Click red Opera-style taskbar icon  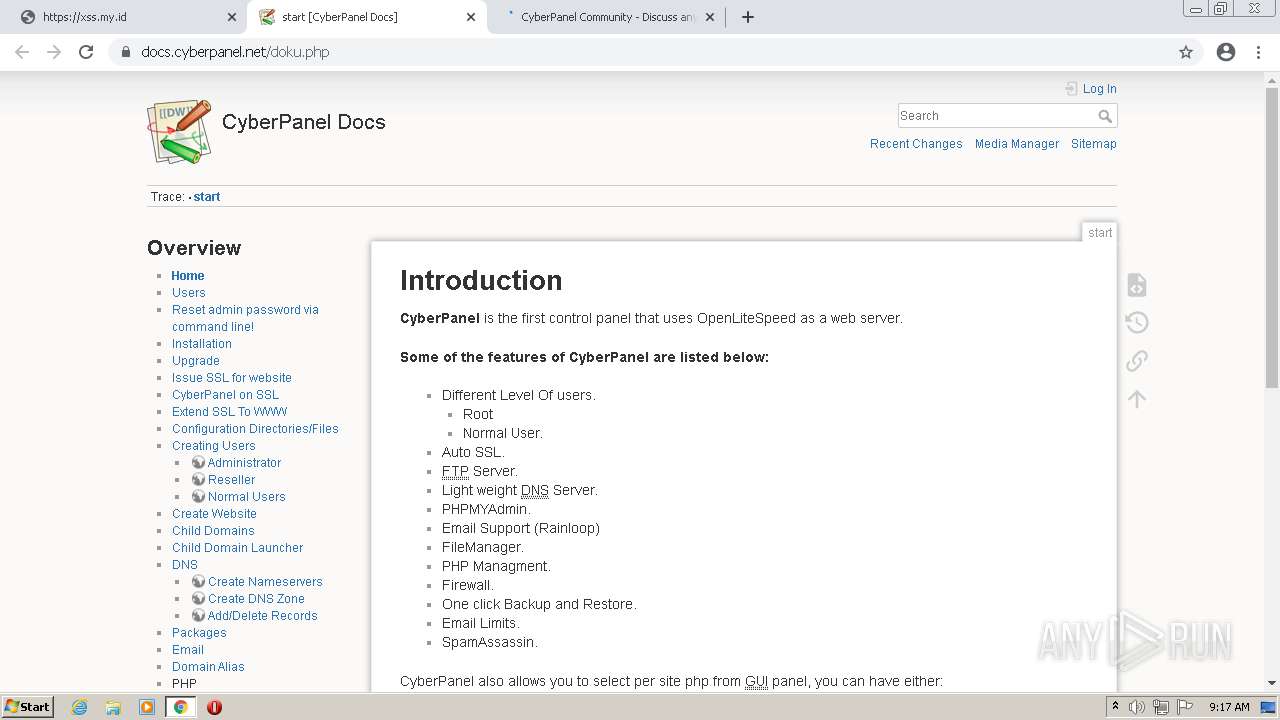pyautogui.click(x=214, y=707)
